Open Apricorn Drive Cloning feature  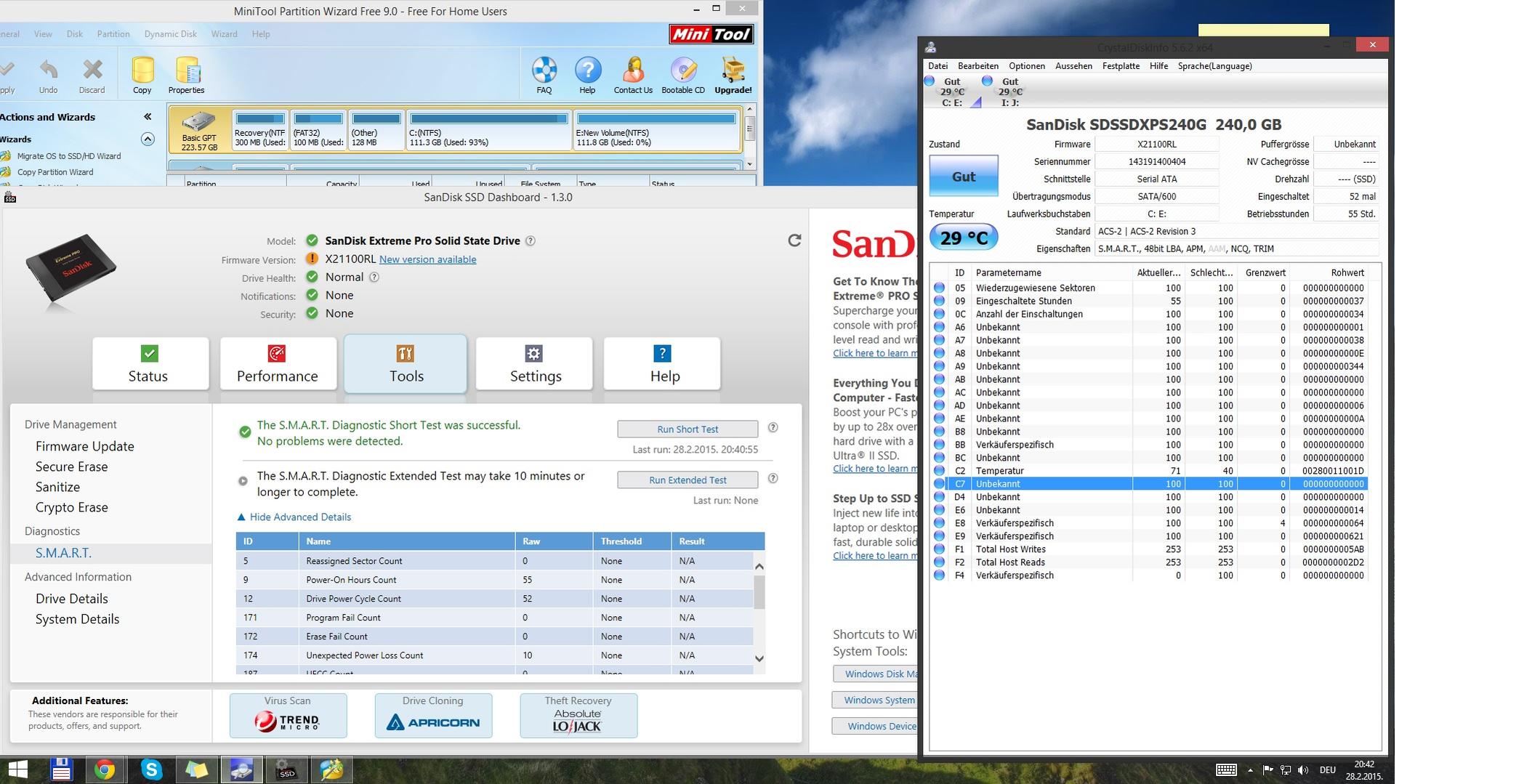coord(433,716)
